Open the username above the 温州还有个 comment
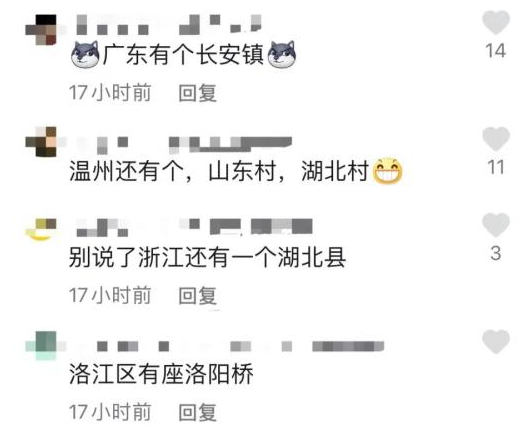Screen dimensions: 524x438 [x=184, y=145]
